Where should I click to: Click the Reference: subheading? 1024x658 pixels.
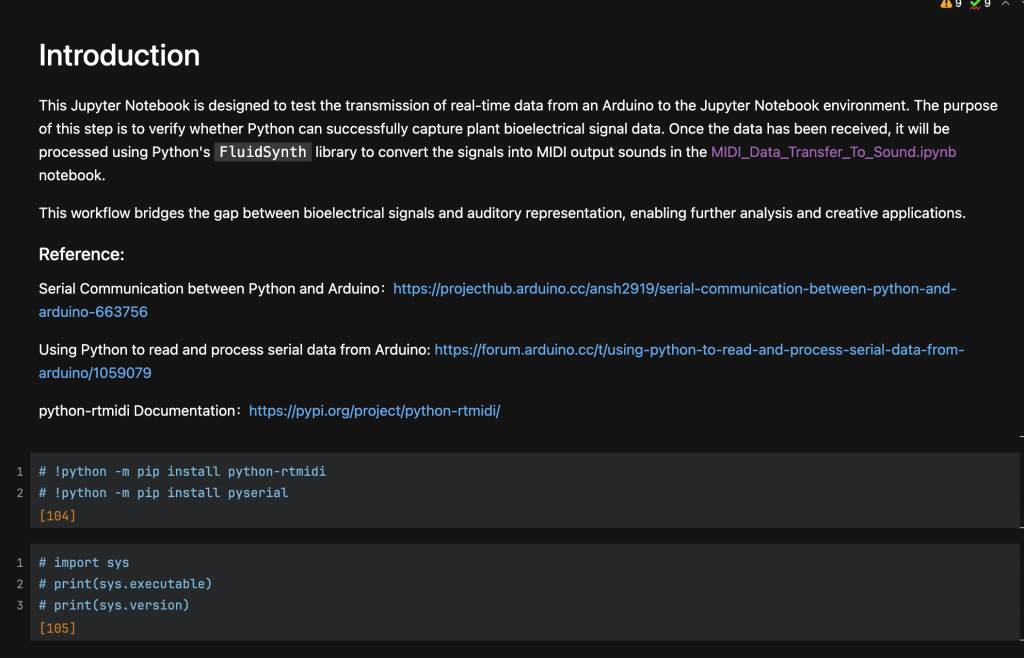coord(82,255)
